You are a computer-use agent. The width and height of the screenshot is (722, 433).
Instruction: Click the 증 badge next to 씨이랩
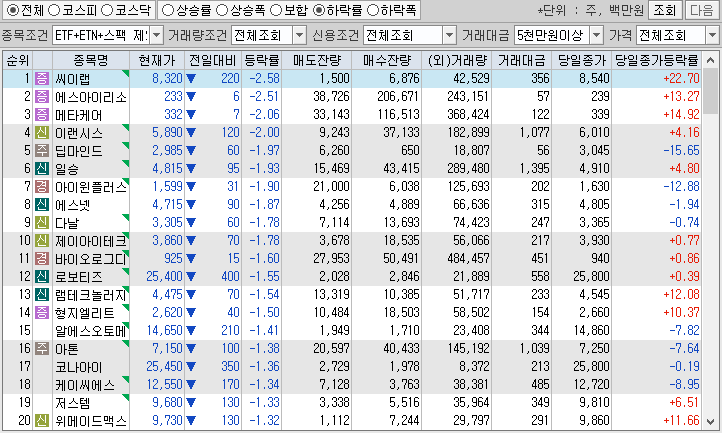point(42,79)
